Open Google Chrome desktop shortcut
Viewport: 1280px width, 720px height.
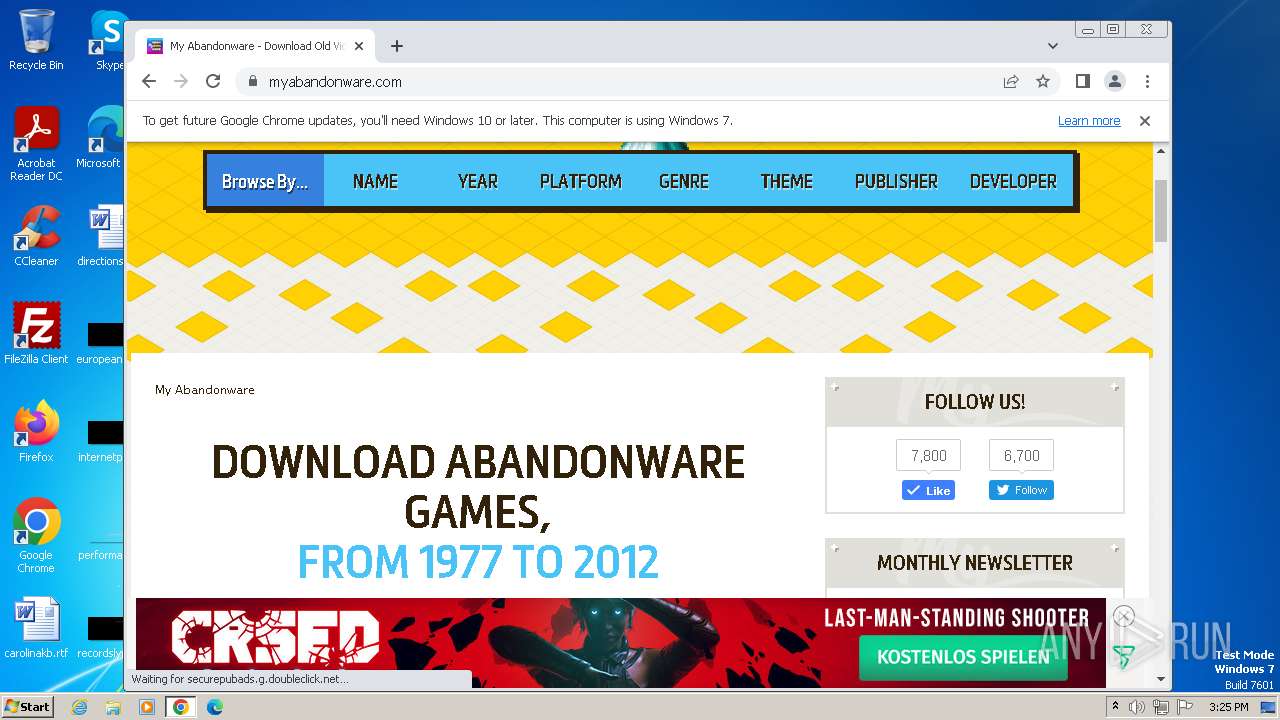tap(36, 536)
